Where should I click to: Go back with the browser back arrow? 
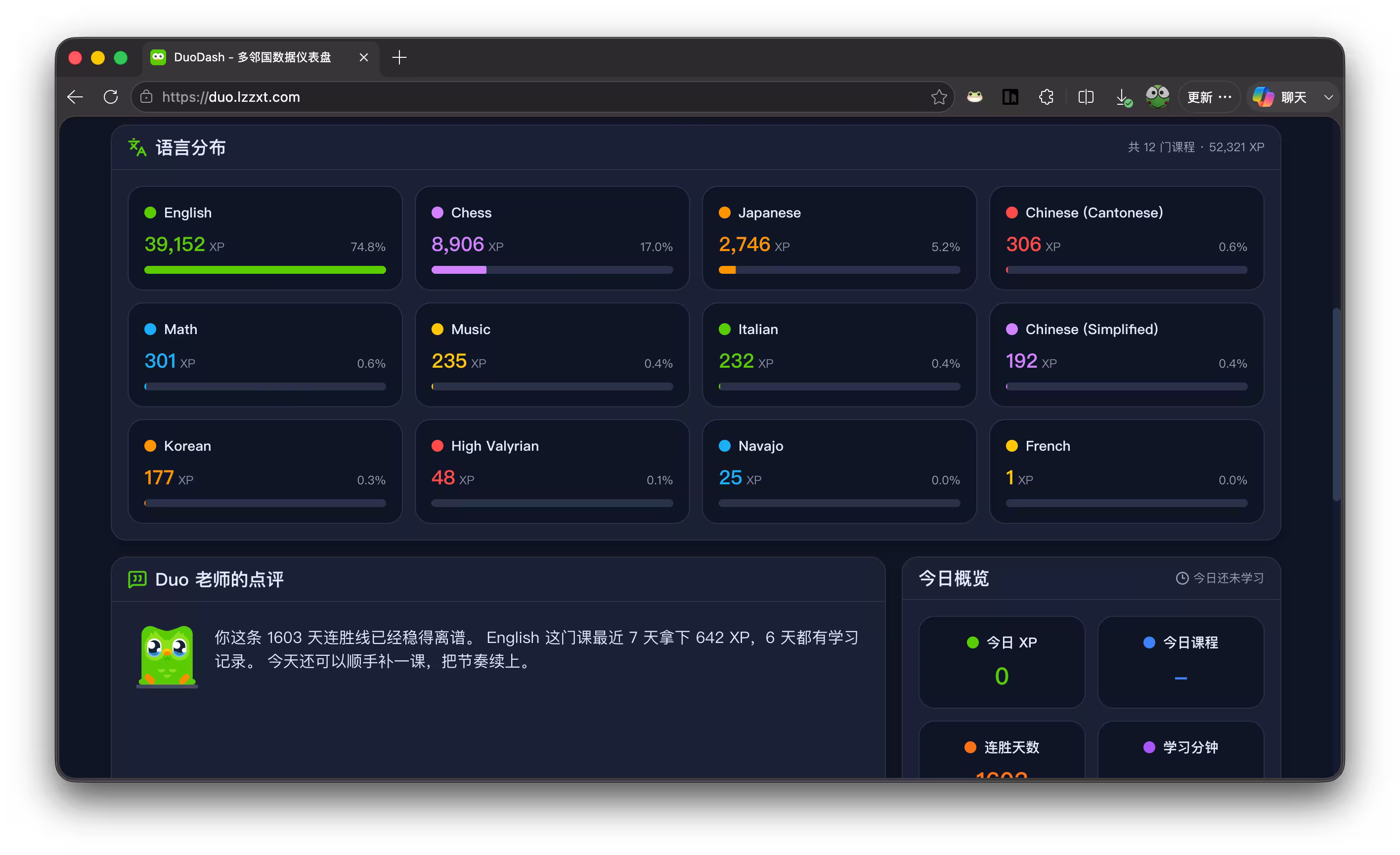point(75,97)
